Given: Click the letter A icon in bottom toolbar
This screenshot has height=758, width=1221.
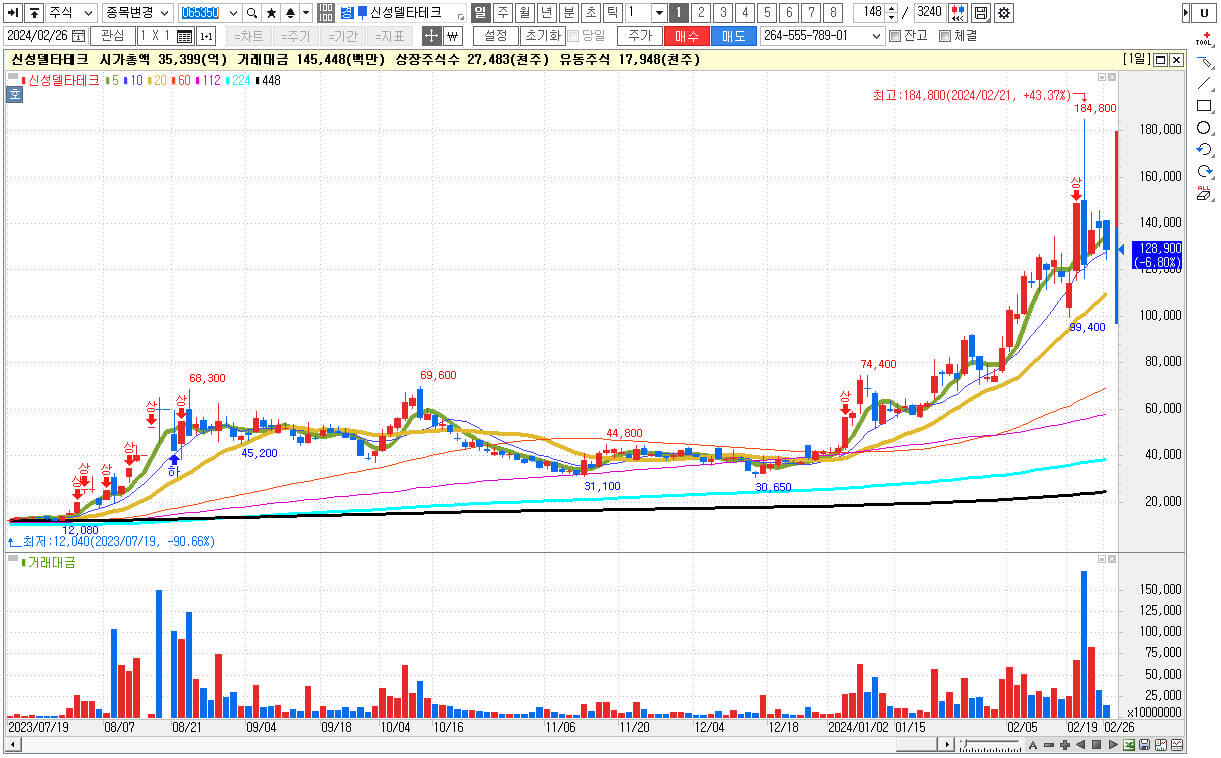Looking at the screenshot, I should click(x=1033, y=745).
